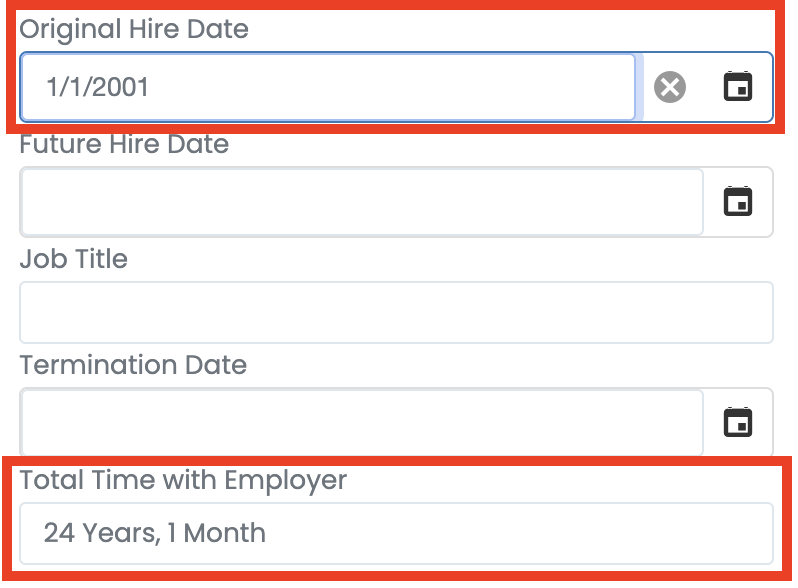798x588 pixels.
Task: Click the "Termination Date" label
Action: coord(133,364)
